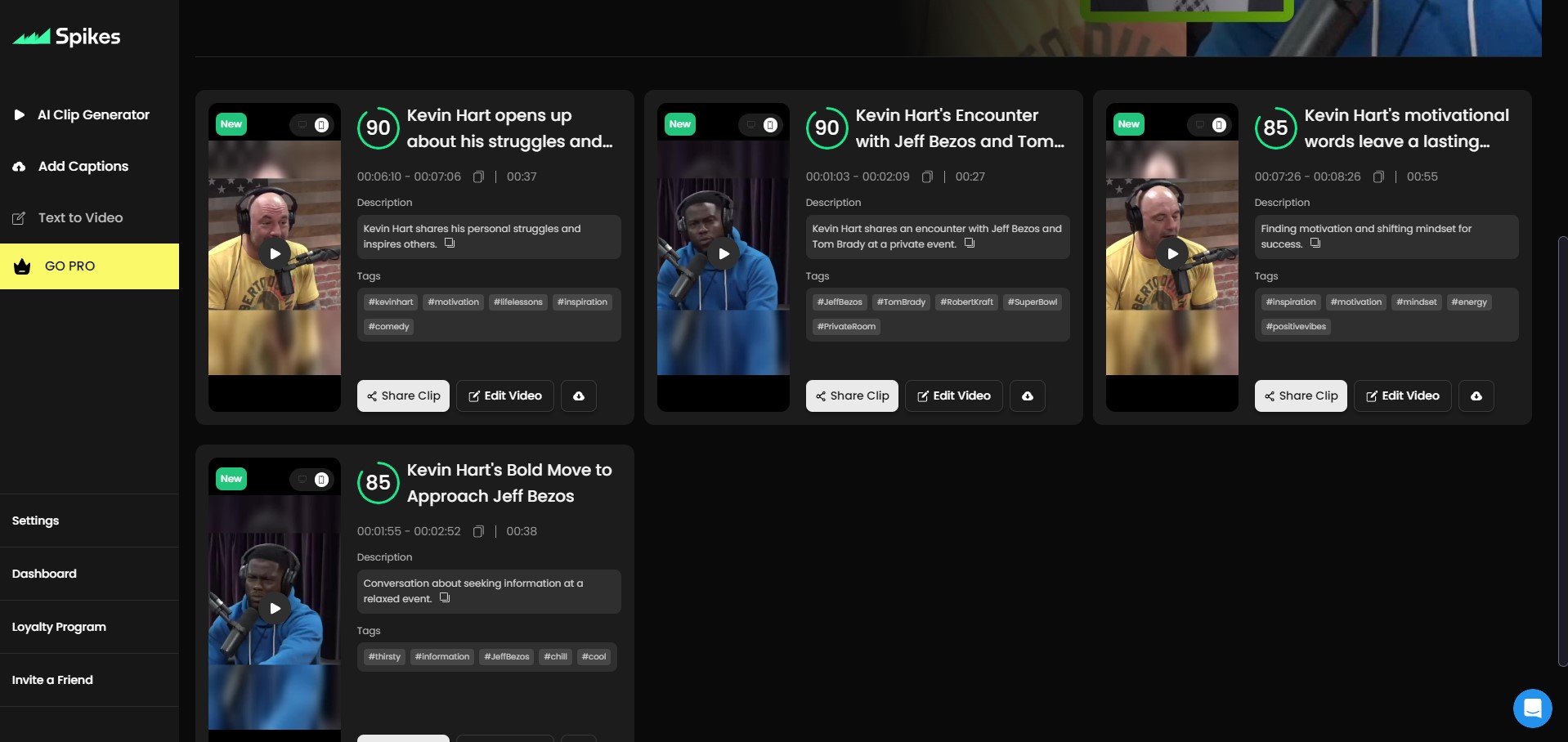Click the #SuperBowl tag

pos(1033,302)
